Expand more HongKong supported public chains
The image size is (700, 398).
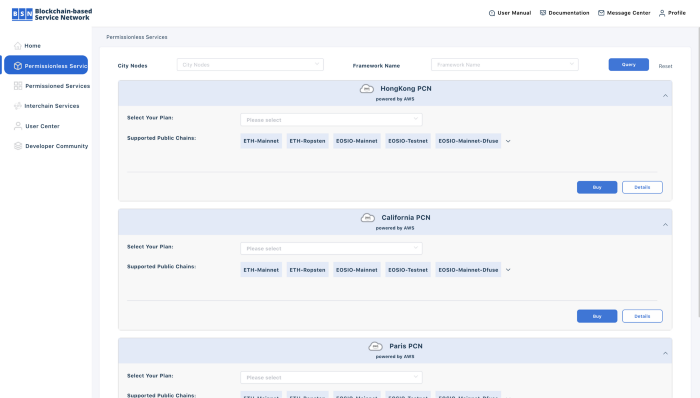point(508,141)
